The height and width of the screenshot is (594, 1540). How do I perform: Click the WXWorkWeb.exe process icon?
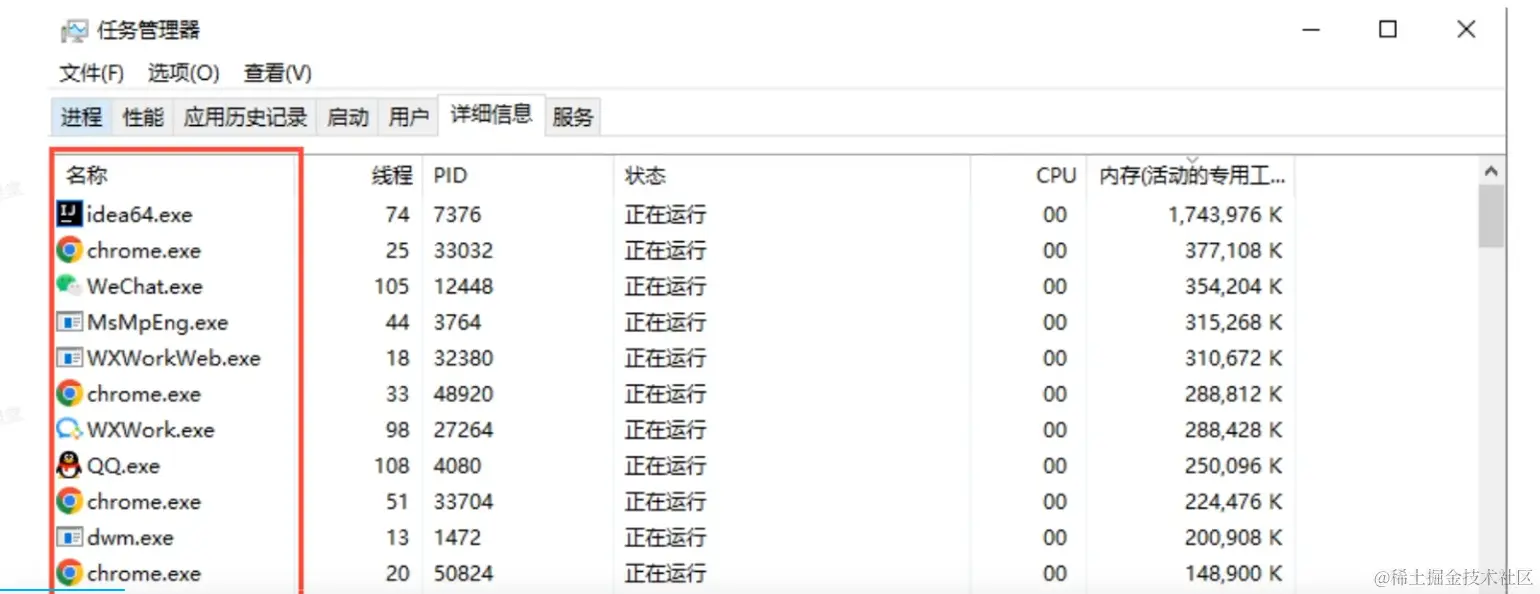pos(69,358)
